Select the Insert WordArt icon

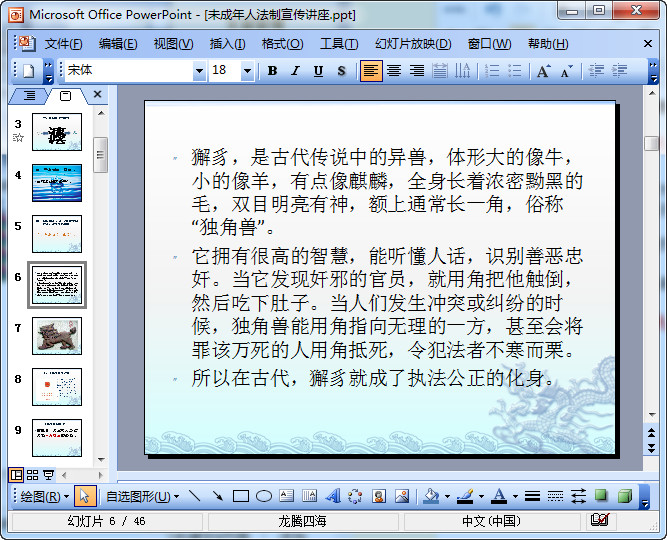[333, 496]
